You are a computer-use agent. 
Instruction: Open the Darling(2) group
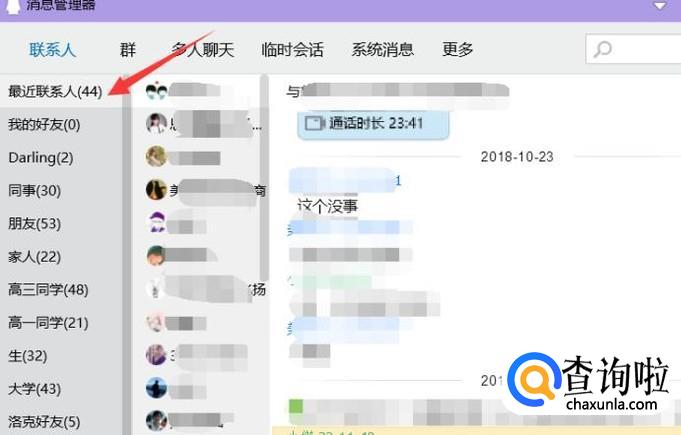coord(41,158)
